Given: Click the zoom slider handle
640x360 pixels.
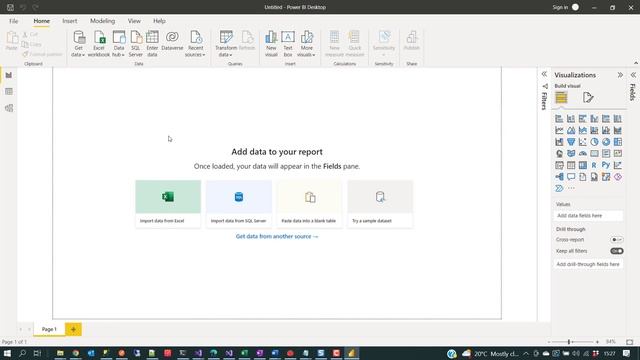Looking at the screenshot, I should pyautogui.click(x=569, y=342).
